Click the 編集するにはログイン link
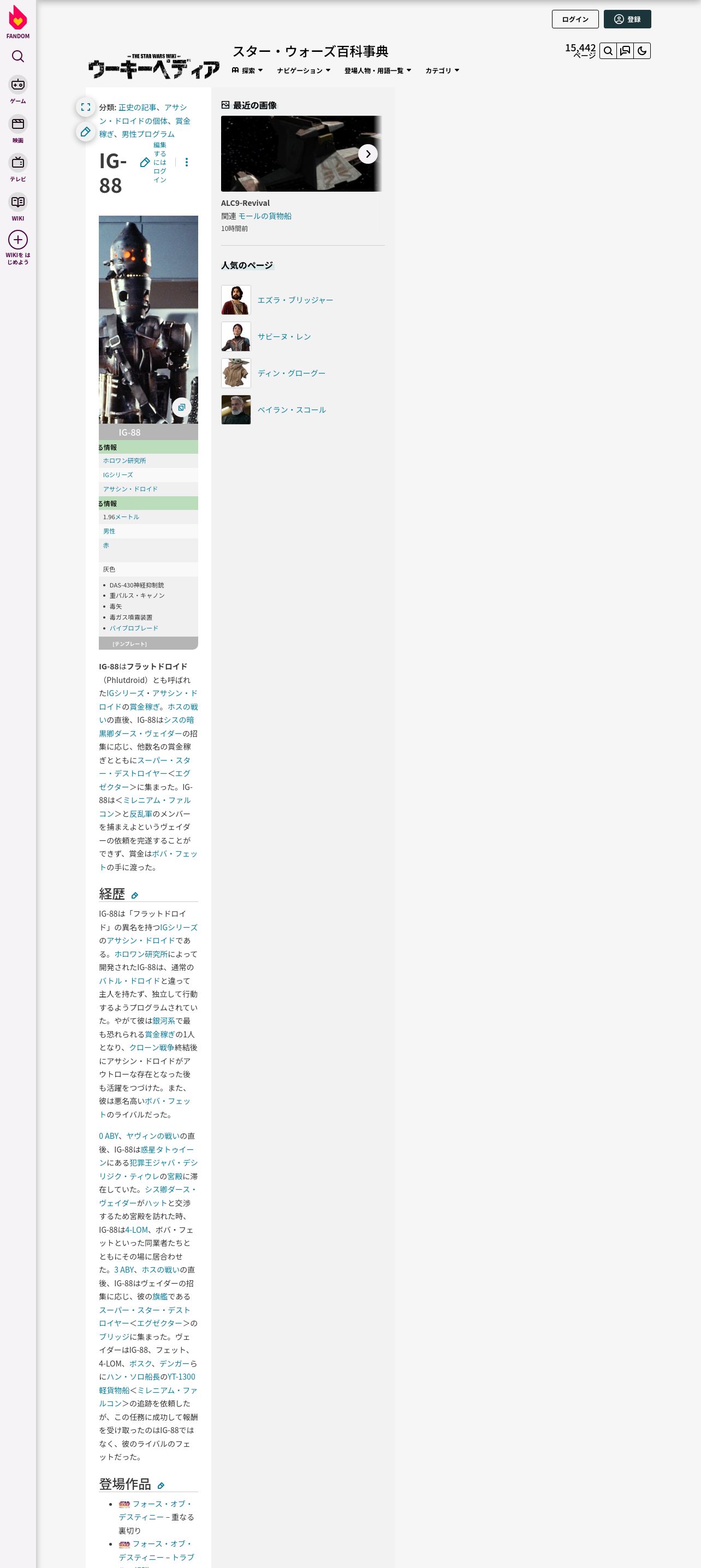 pyautogui.click(x=159, y=163)
